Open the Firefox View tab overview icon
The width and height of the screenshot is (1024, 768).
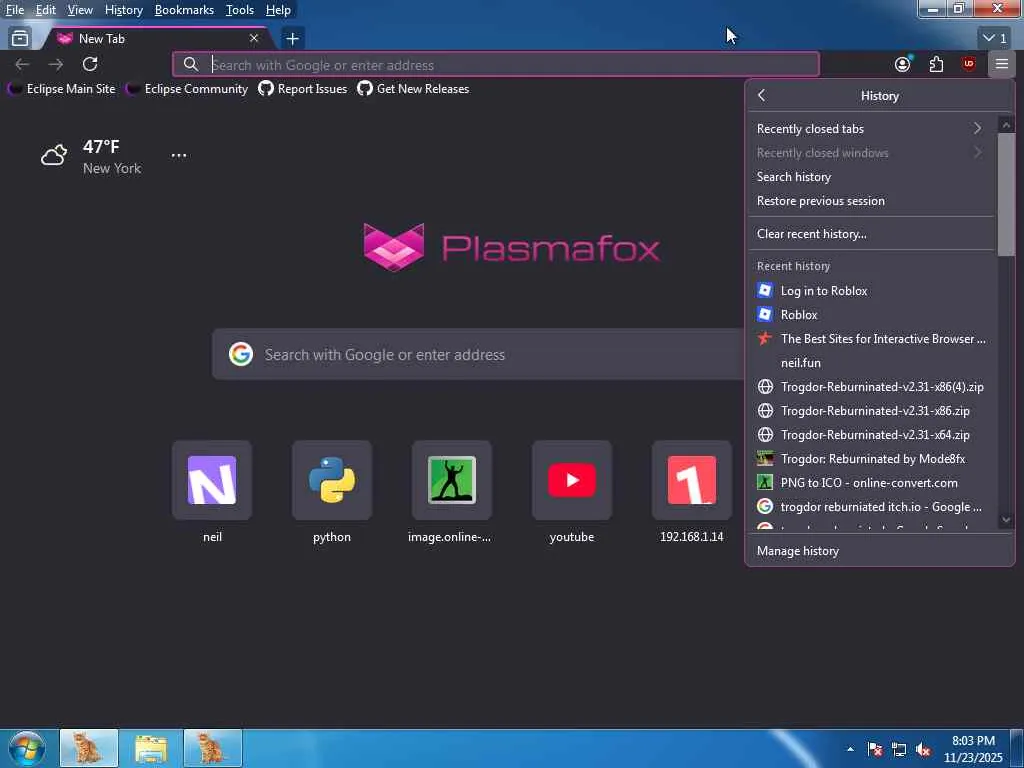[20, 39]
